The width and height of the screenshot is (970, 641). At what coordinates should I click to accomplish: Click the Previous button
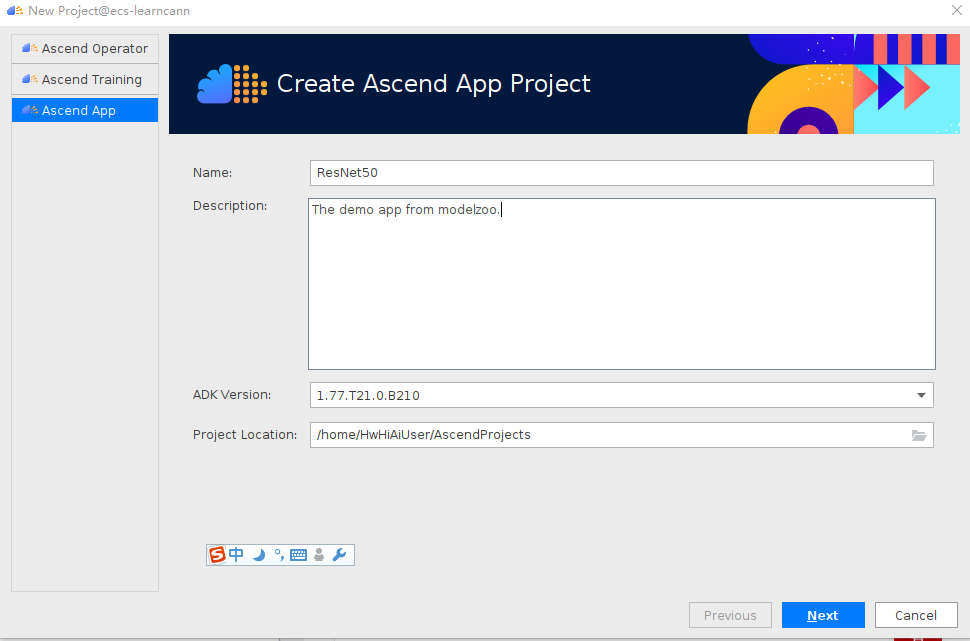730,615
